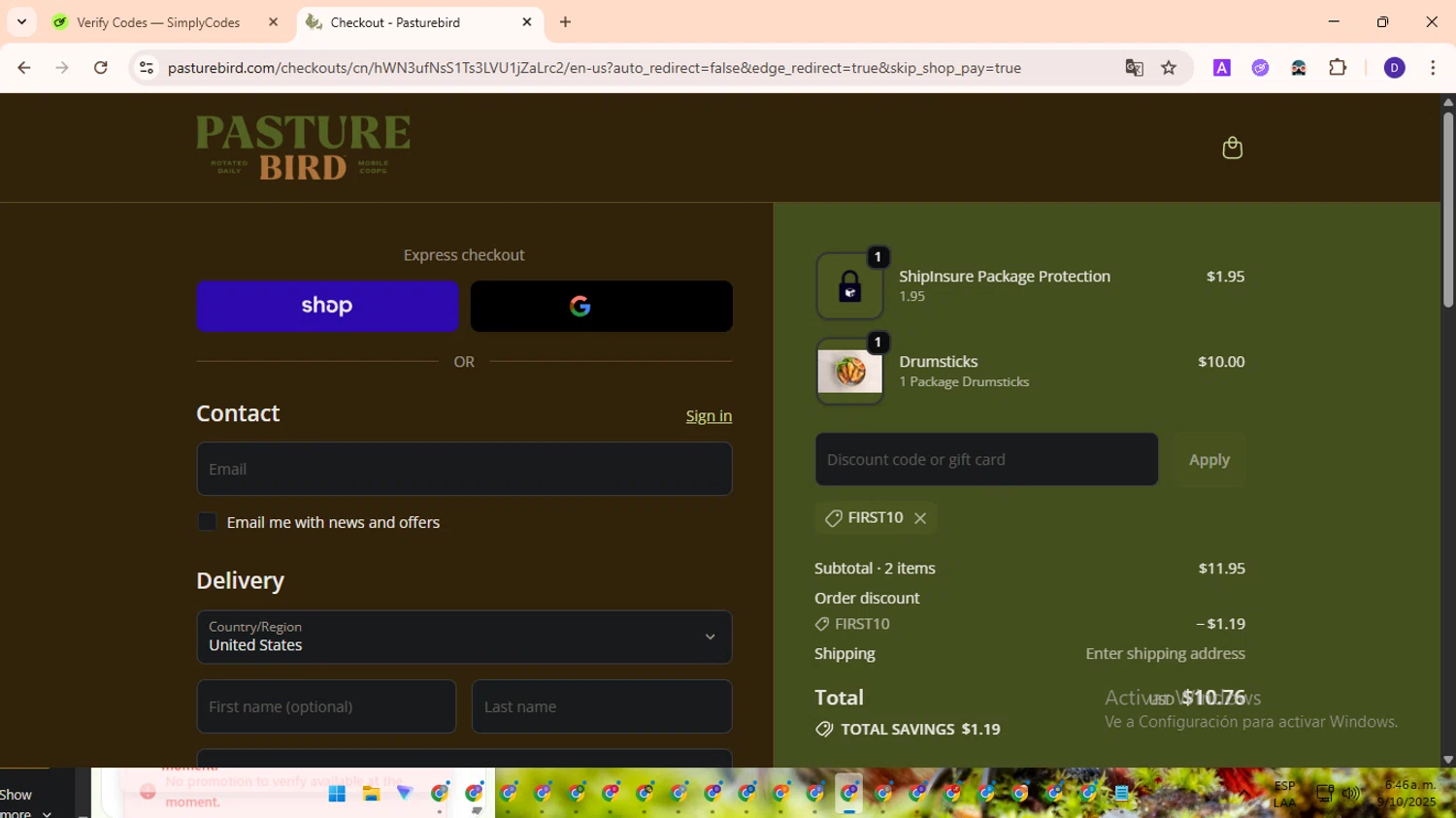Viewport: 1456px width, 818px height.
Task: Switch to Verify Codes SimplyCodes tab
Action: click(158, 22)
